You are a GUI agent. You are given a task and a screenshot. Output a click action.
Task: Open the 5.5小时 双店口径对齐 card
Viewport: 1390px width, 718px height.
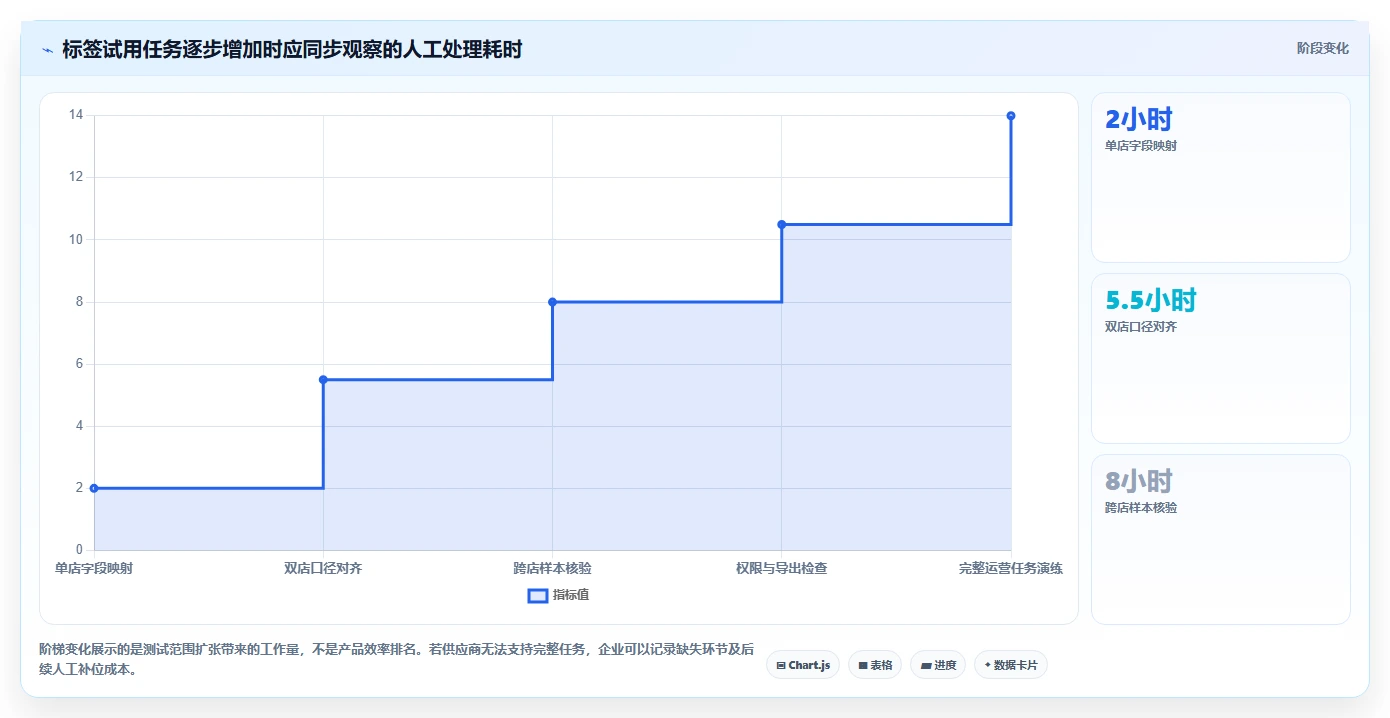click(1221, 359)
